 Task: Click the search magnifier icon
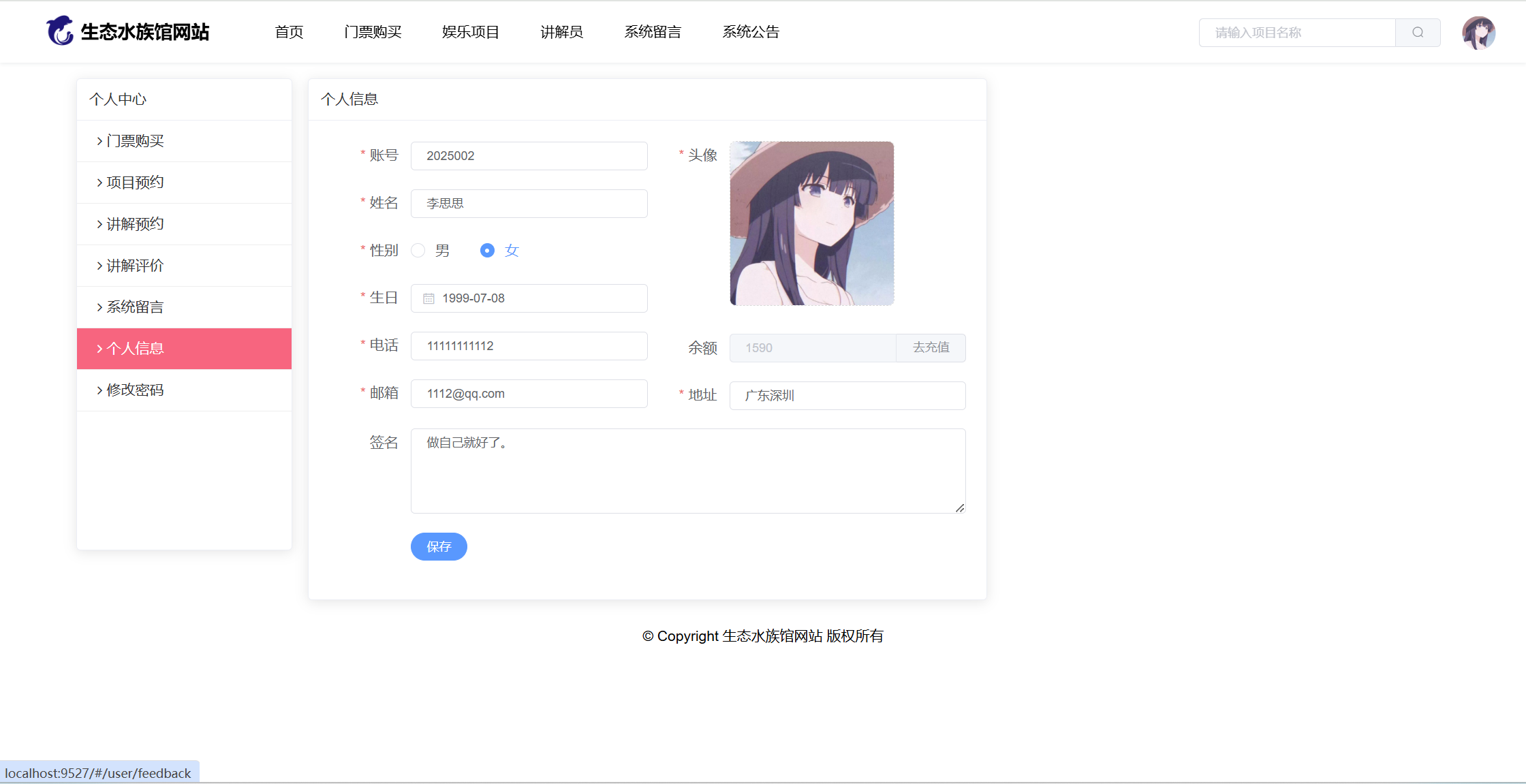point(1418,33)
